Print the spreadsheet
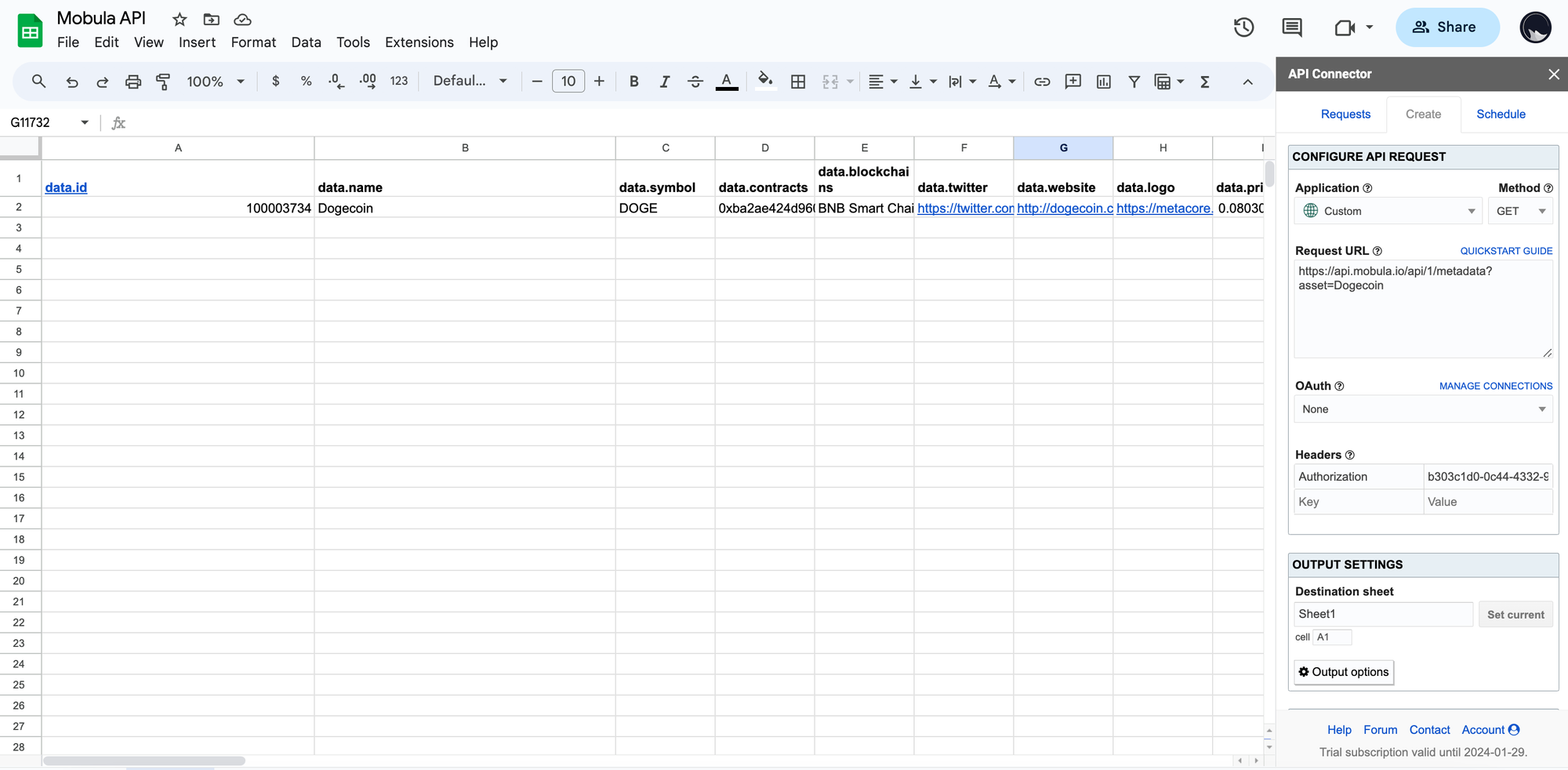 pos(133,82)
